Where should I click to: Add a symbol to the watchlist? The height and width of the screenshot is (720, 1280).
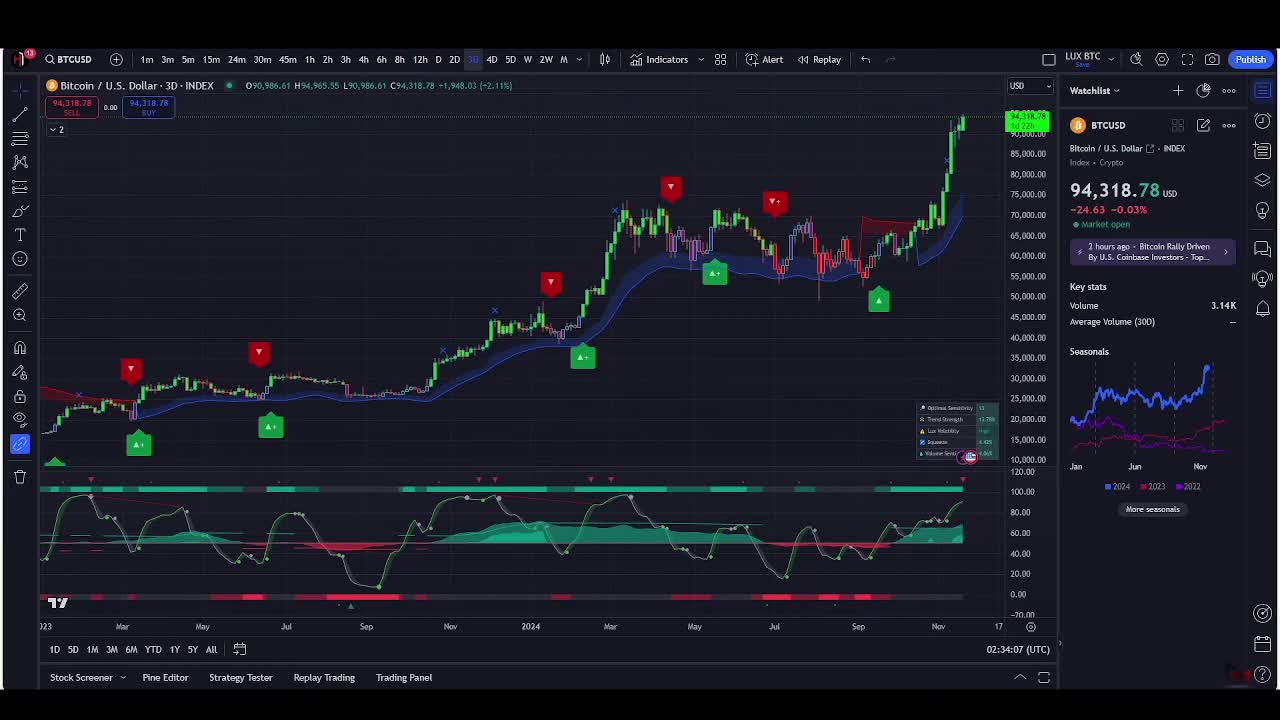coord(1178,91)
